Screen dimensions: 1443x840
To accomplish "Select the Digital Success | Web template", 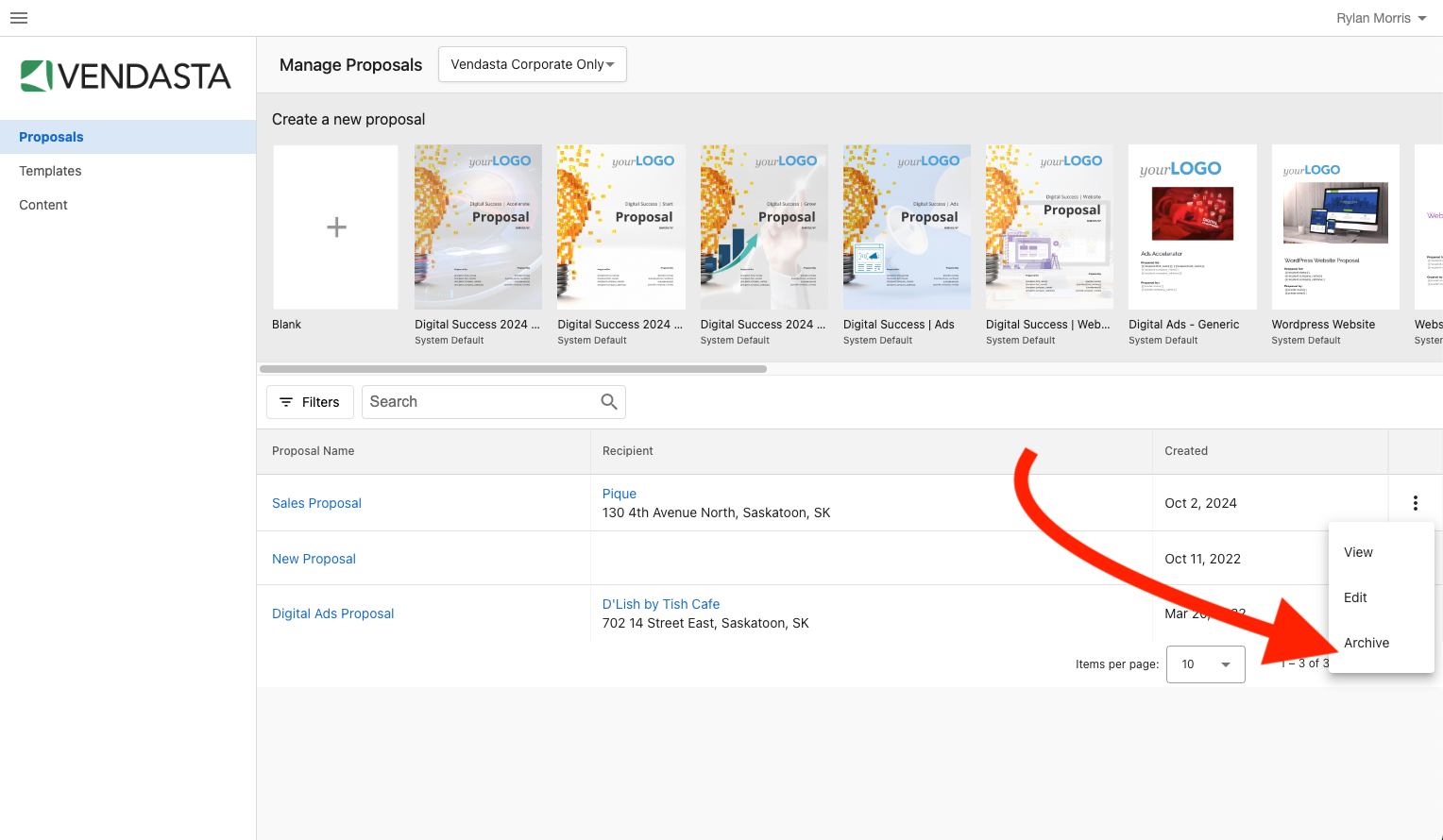I will coord(1049,244).
